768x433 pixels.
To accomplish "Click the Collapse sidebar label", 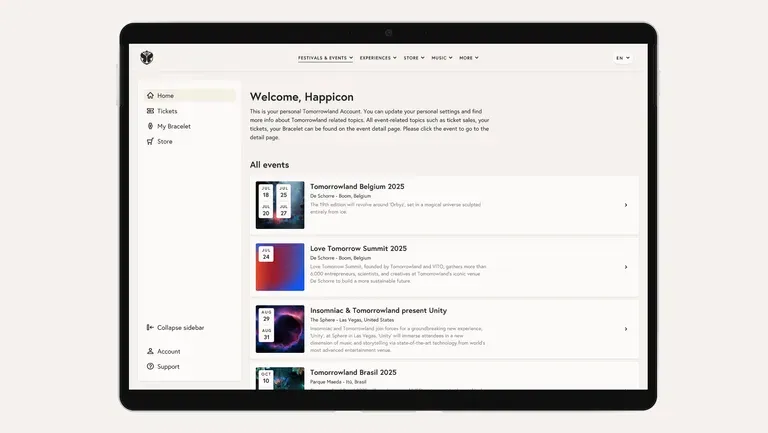I will [181, 327].
